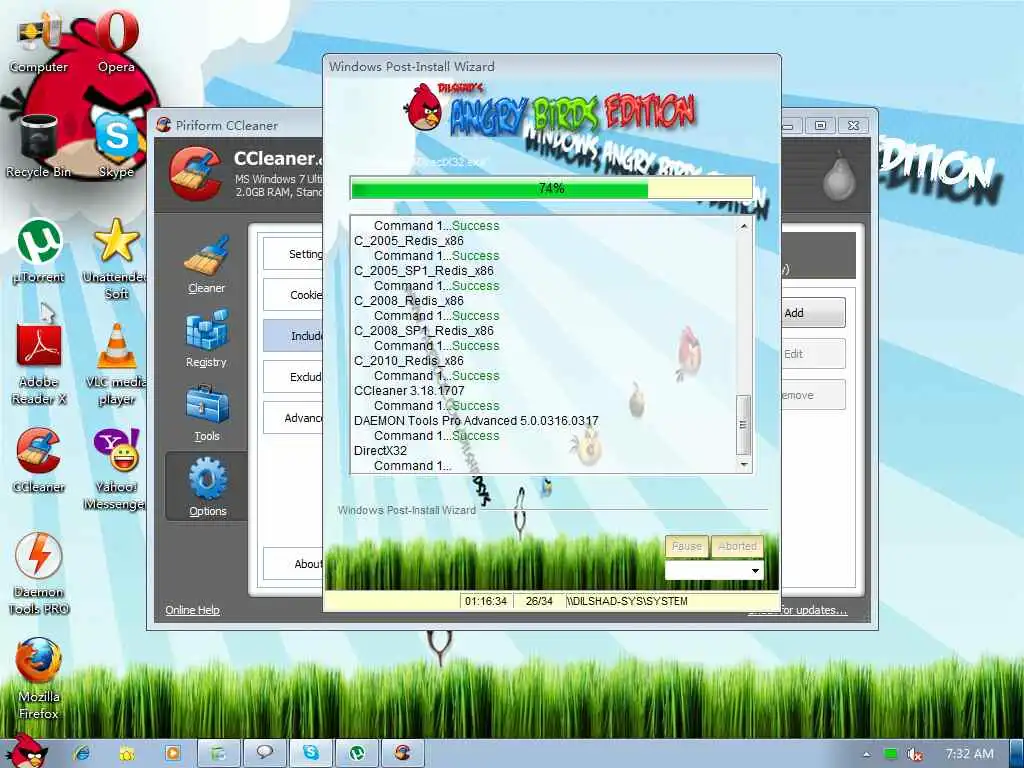Select the C_2008_Redis_x86 log entry
The image size is (1024, 768).
coord(409,300)
